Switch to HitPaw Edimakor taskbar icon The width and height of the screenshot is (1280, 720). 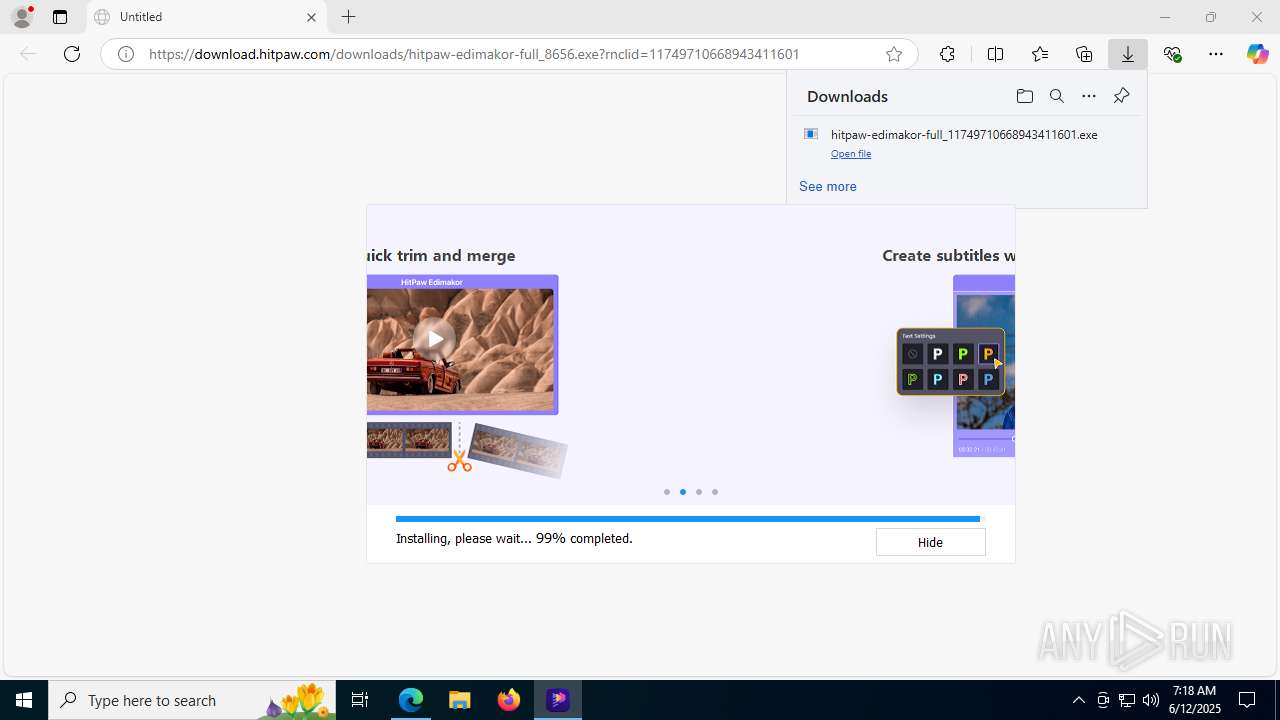click(558, 700)
